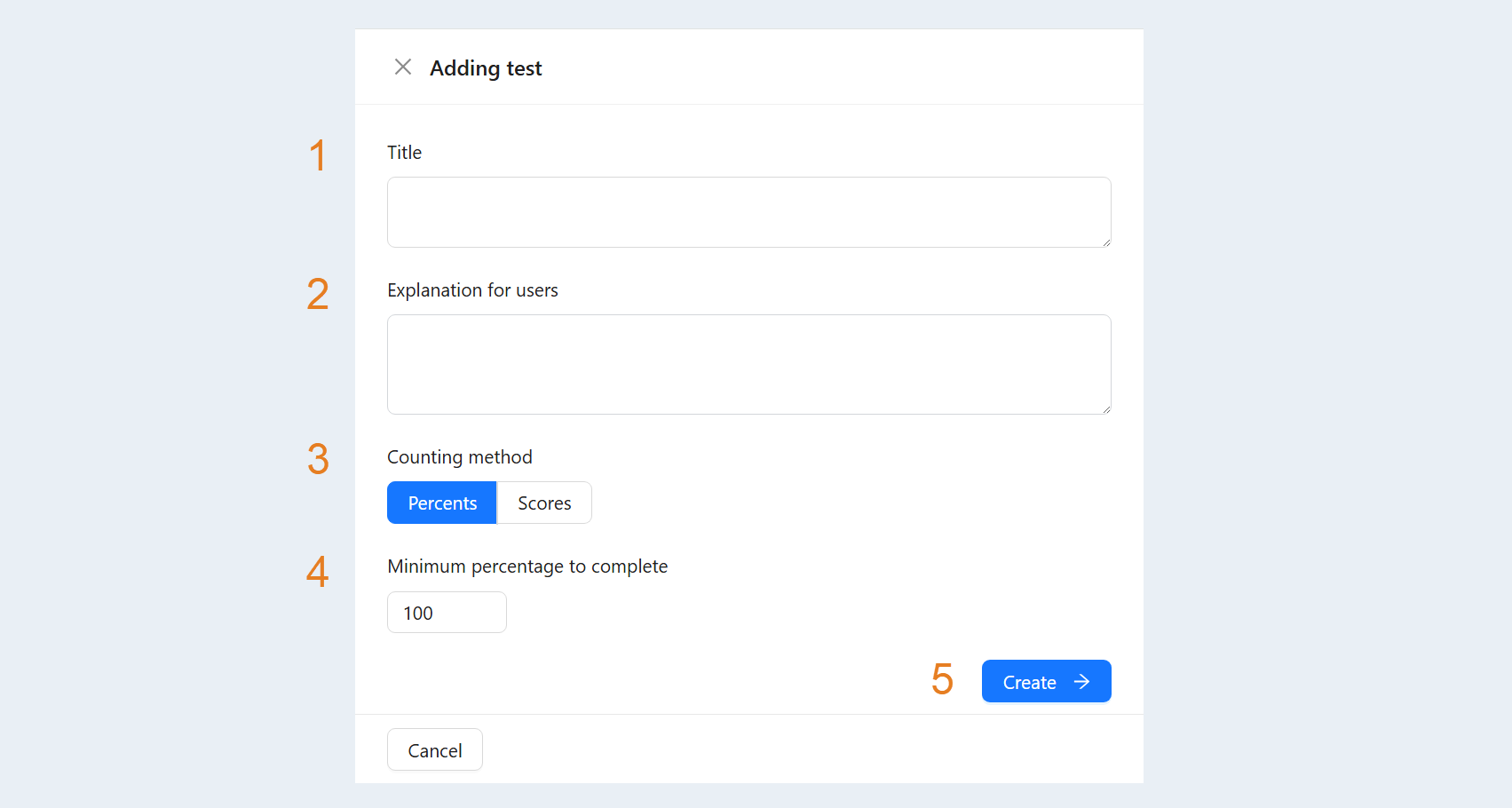
Task: Click the Cancel button
Action: point(435,750)
